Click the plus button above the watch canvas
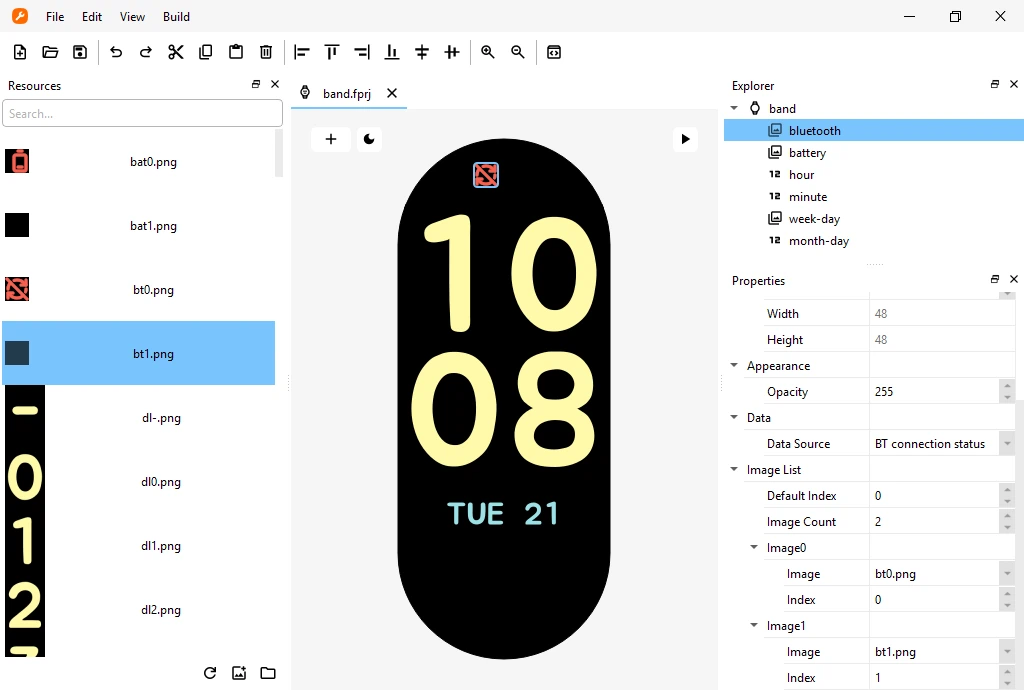This screenshot has height=690, width=1024. pos(331,139)
